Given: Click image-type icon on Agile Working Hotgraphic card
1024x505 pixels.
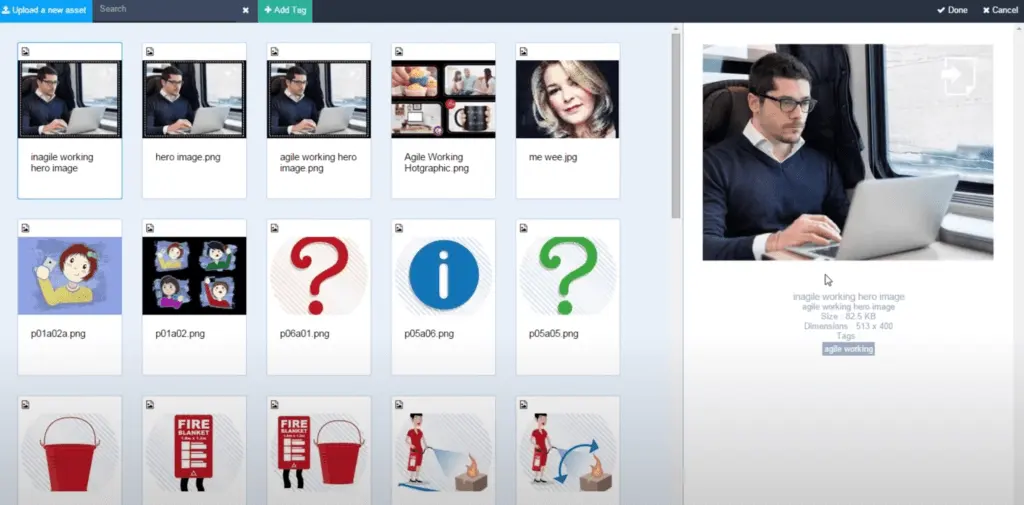Looking at the screenshot, I should (399, 52).
